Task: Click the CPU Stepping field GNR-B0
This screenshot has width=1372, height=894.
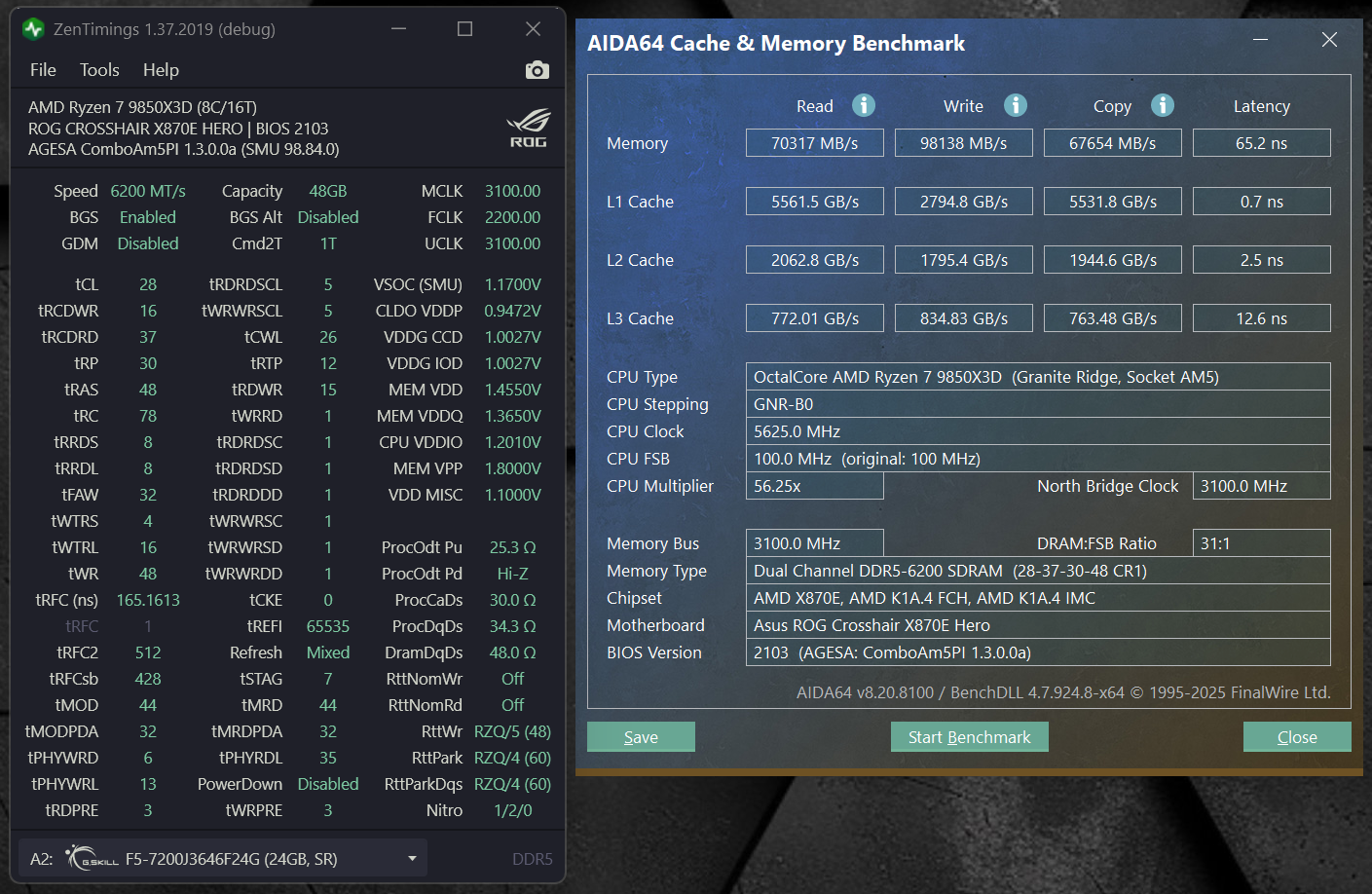Action: coord(1038,404)
